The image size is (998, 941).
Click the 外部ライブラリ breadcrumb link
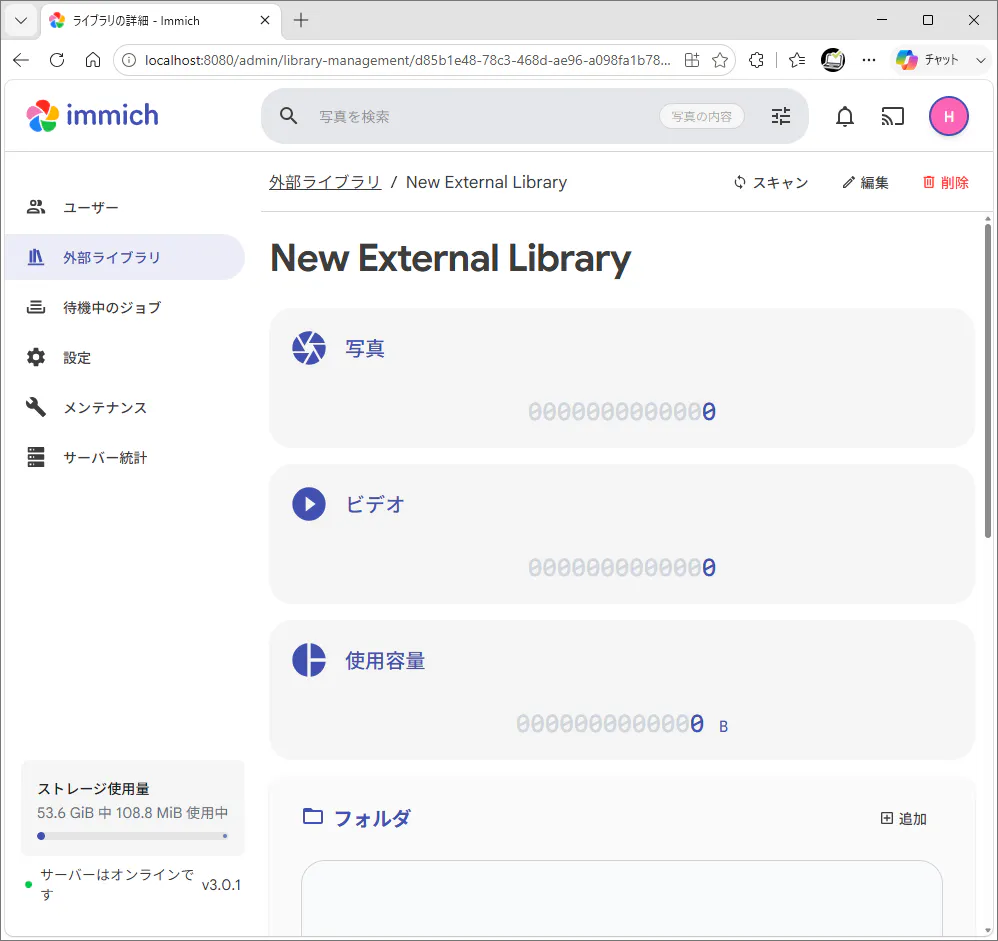tap(325, 182)
